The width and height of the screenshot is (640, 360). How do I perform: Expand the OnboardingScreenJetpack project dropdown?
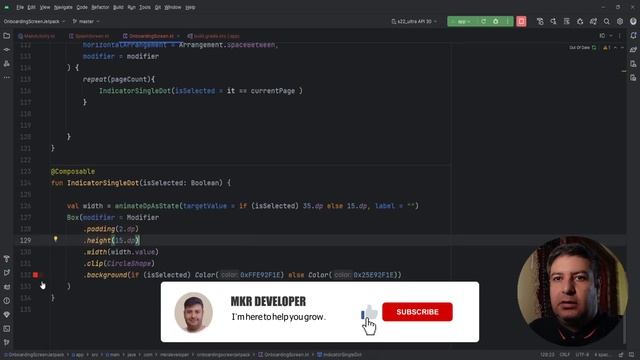tap(34, 21)
